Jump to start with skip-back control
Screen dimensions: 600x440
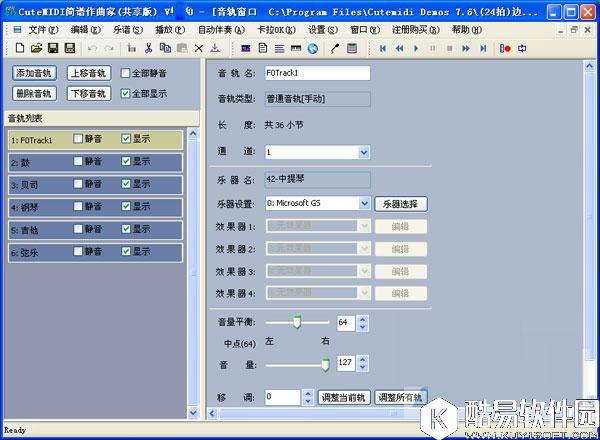coord(383,48)
